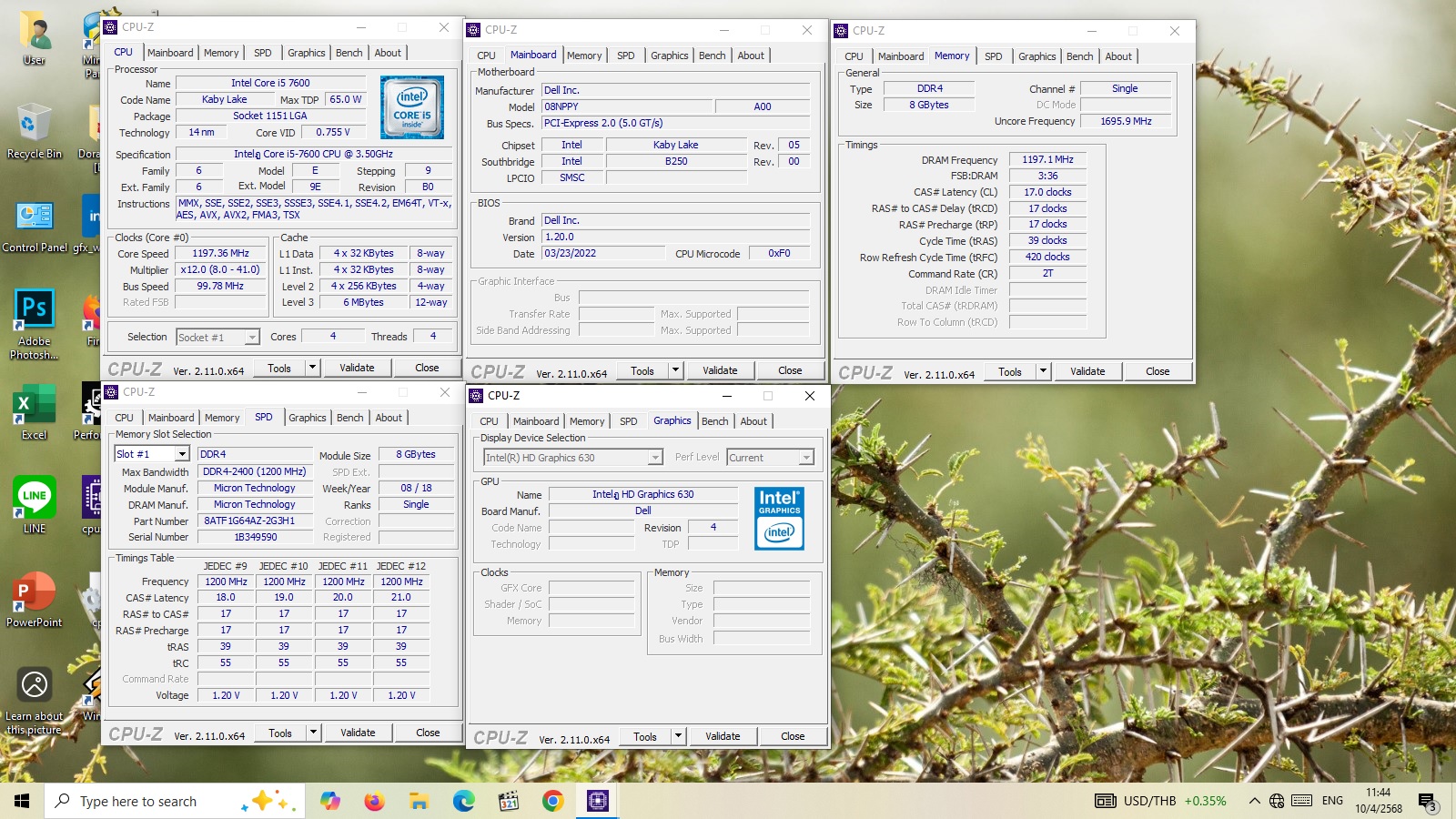This screenshot has height=819, width=1456.
Task: Click the 03/23/2022 BIOS date field
Action: coord(604,254)
